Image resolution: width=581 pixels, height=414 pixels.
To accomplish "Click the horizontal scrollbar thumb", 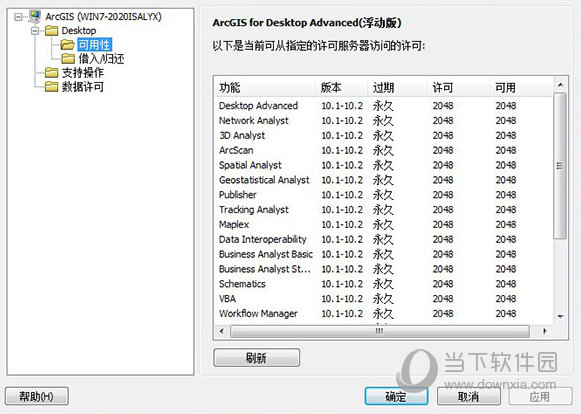I will pyautogui.click(x=380, y=331).
